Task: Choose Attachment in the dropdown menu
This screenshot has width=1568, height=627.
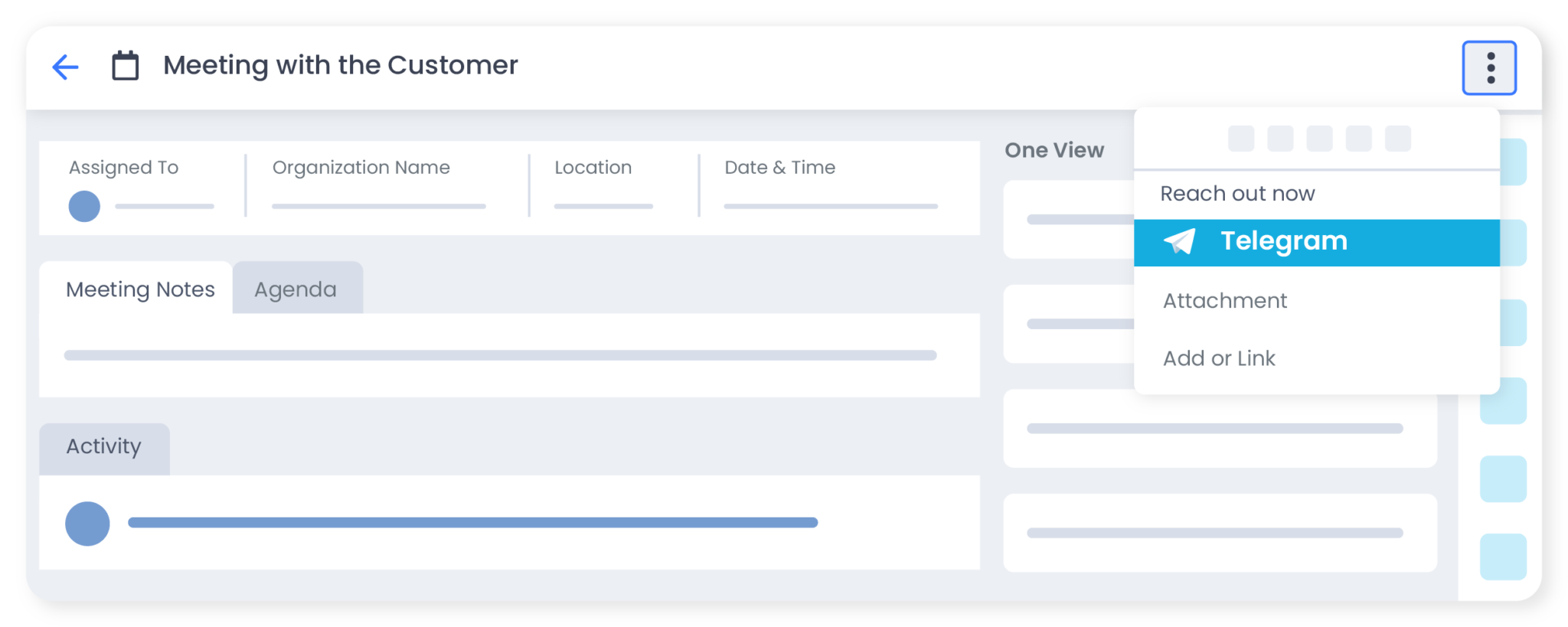Action: tap(1225, 301)
